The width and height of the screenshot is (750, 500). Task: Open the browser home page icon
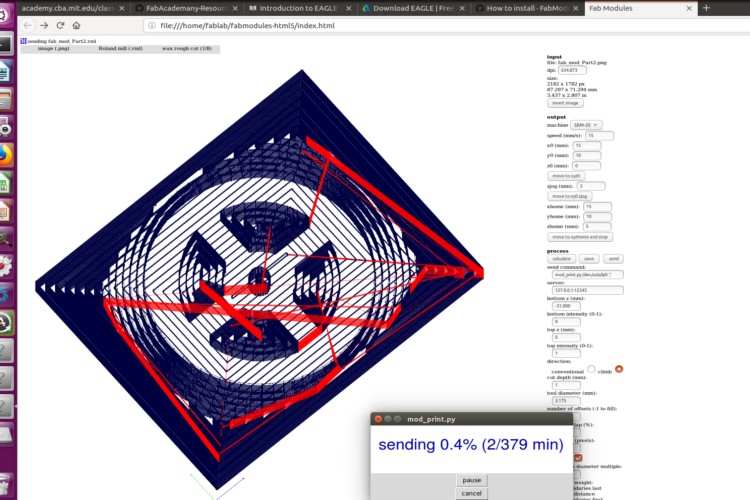(x=77, y=25)
